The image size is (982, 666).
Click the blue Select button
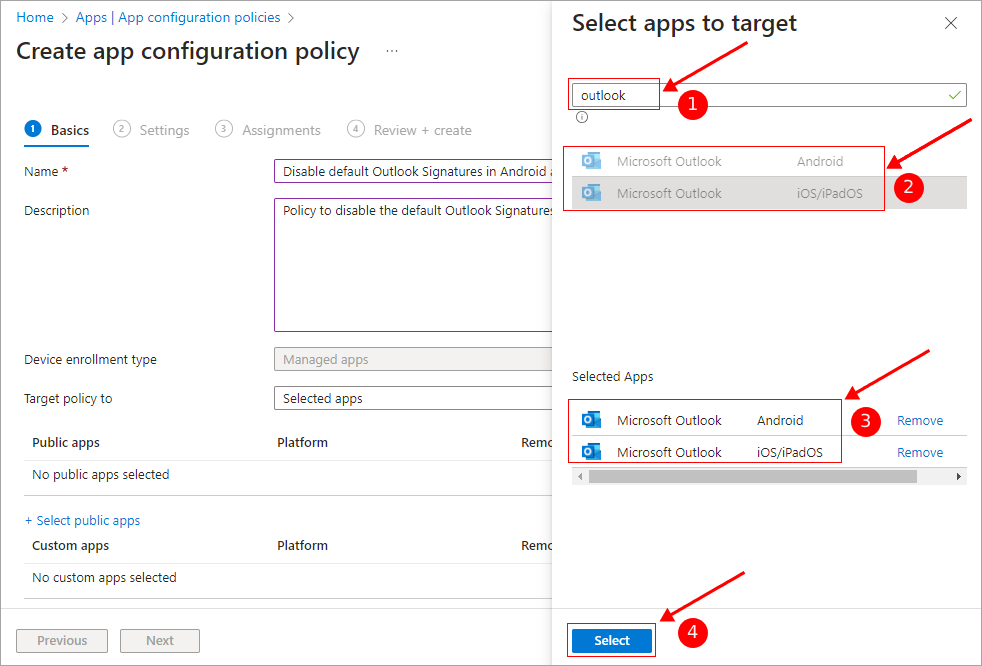pyautogui.click(x=612, y=640)
